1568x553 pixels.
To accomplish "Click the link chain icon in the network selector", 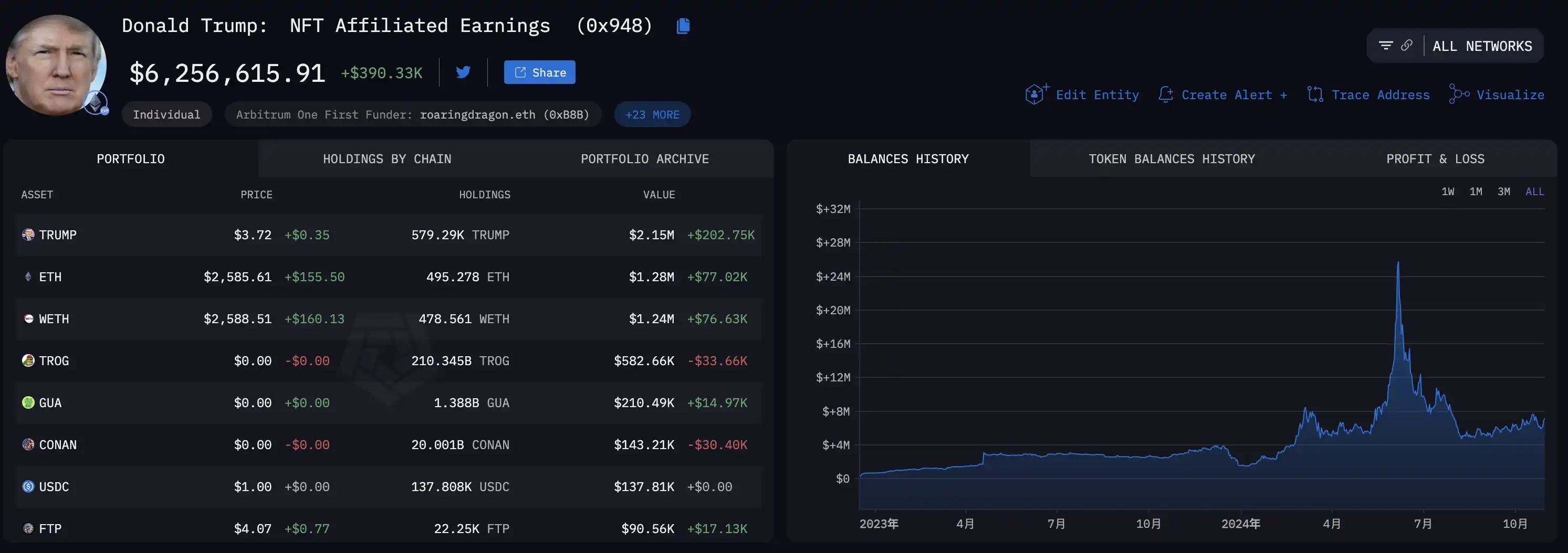I will [x=1407, y=46].
